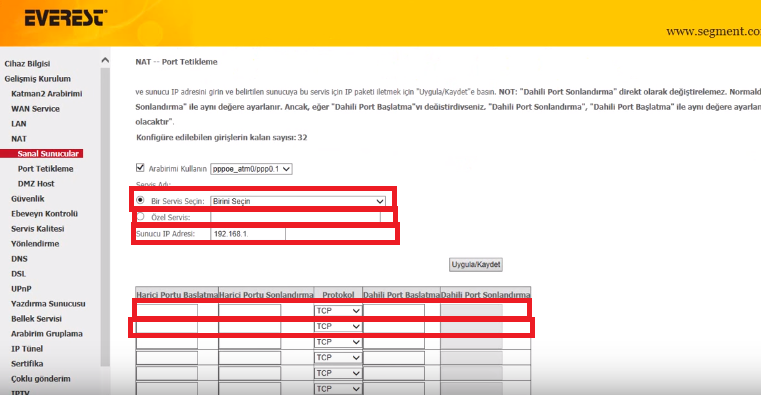Click third row Harici Portu Başlatma field
The height and width of the screenshot is (395, 761).
167,342
